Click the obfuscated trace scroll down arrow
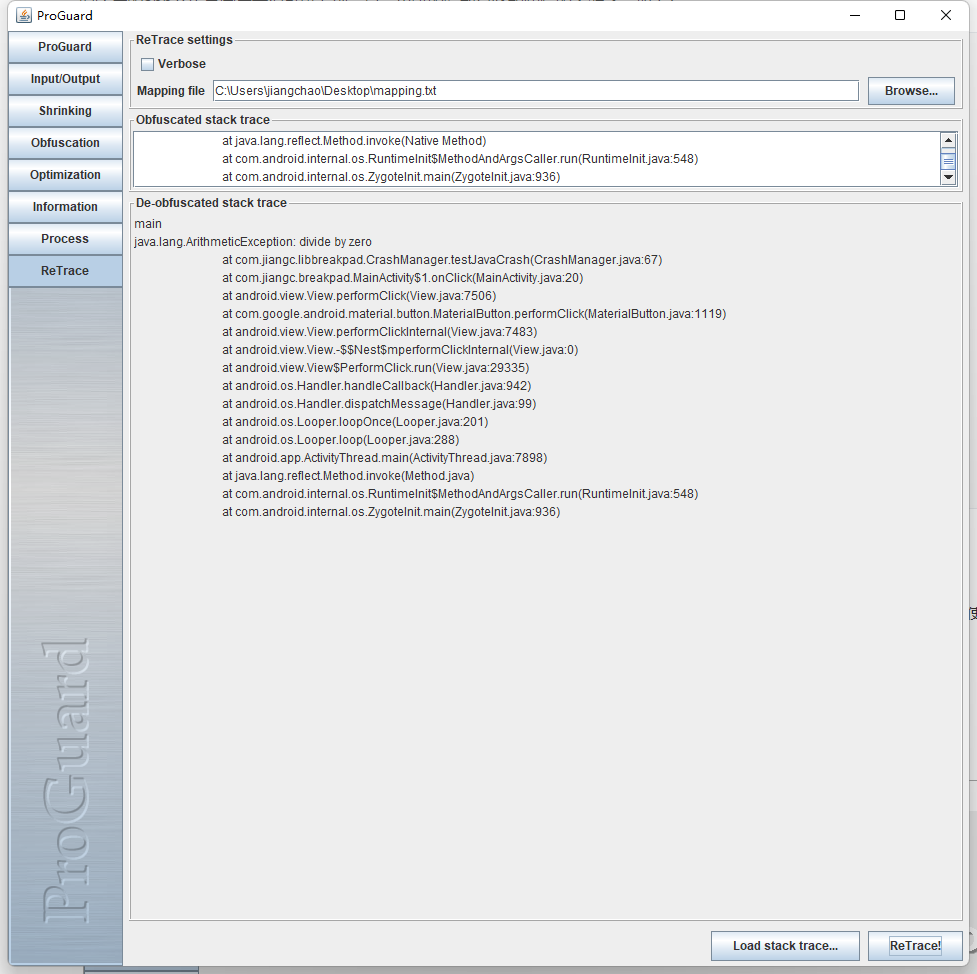 click(948, 177)
